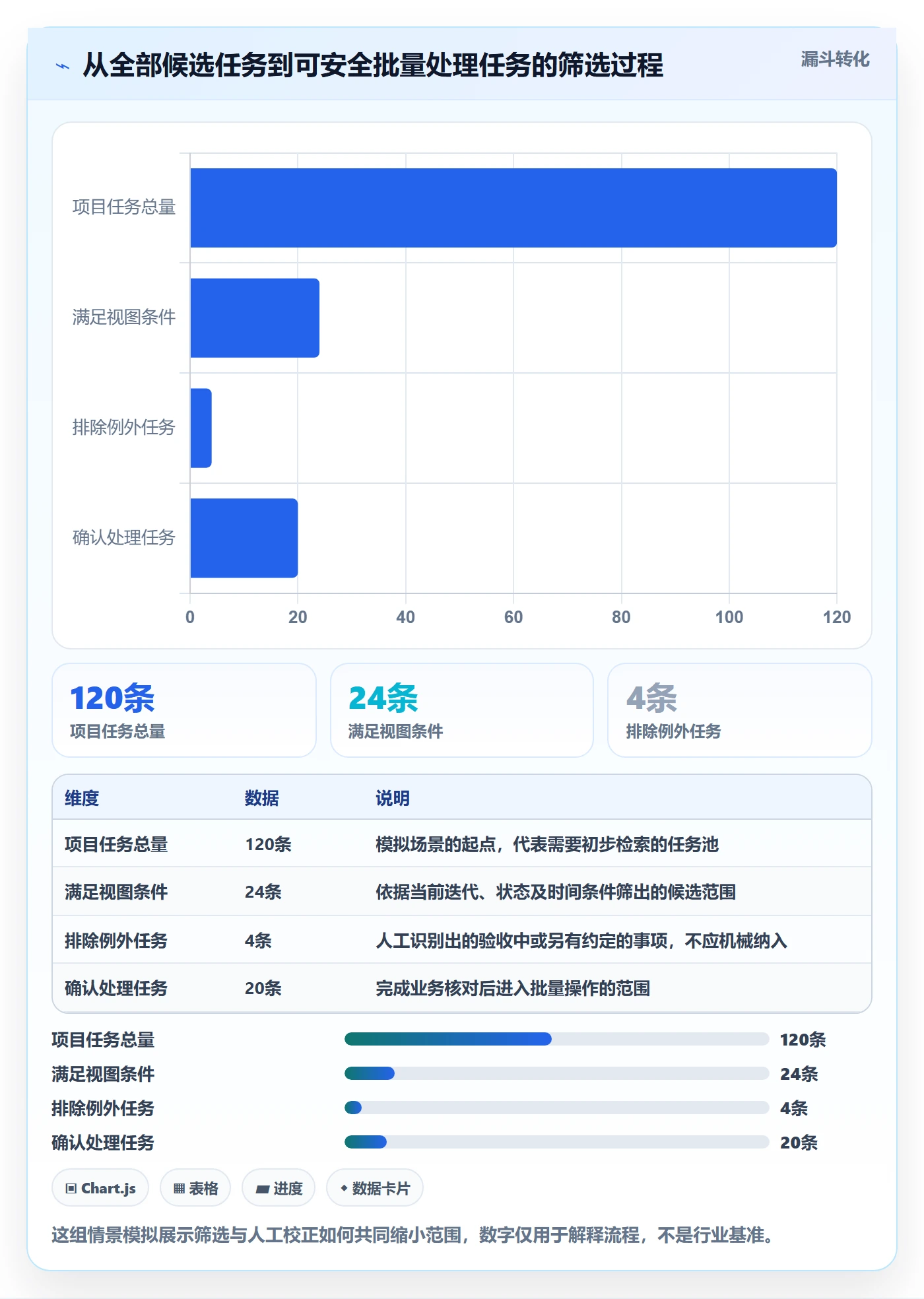Click the y-axis label 确认处理任务
924x1299 pixels.
tap(124, 537)
